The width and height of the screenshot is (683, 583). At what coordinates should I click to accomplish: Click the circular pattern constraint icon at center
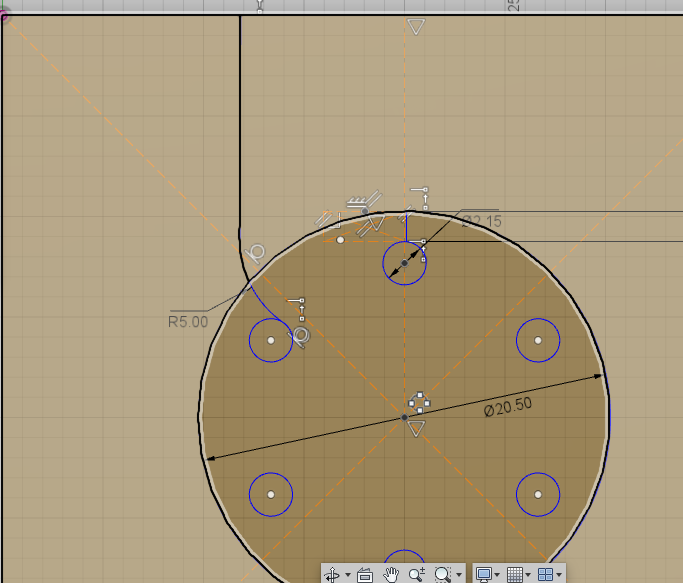tap(419, 403)
